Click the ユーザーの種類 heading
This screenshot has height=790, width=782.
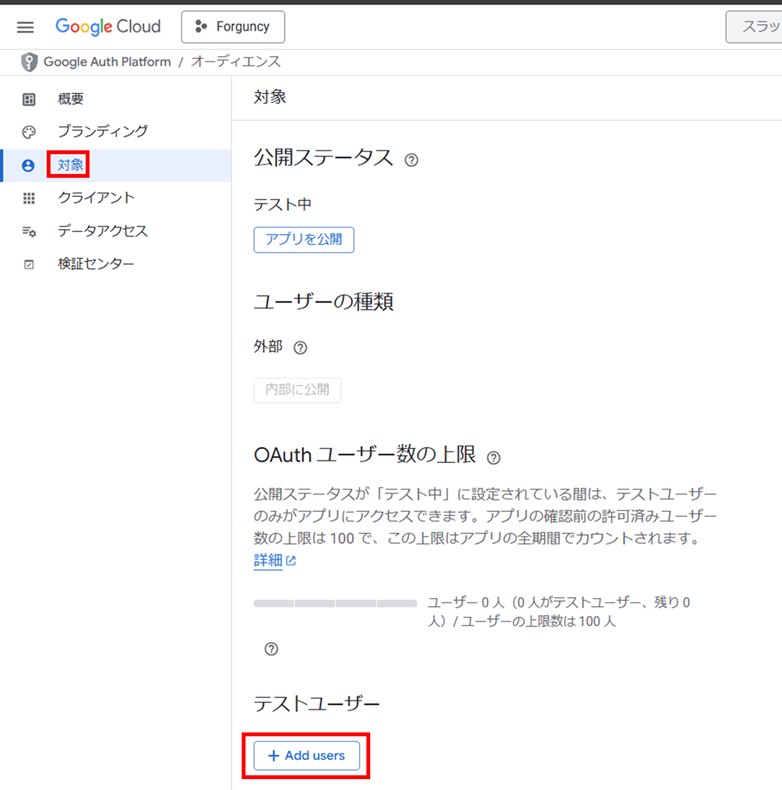(x=323, y=302)
